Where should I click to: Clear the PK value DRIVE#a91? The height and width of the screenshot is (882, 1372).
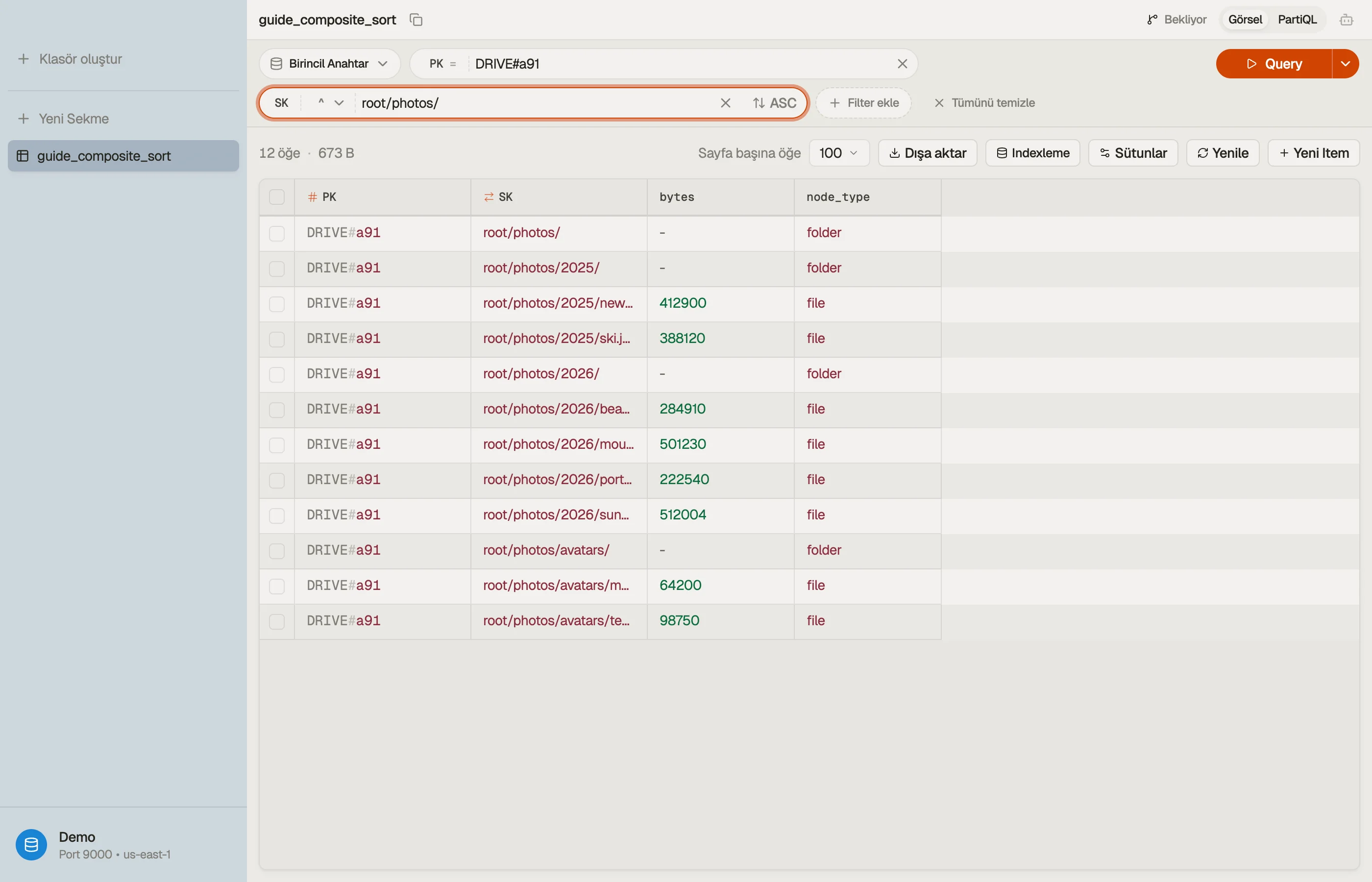click(x=902, y=64)
